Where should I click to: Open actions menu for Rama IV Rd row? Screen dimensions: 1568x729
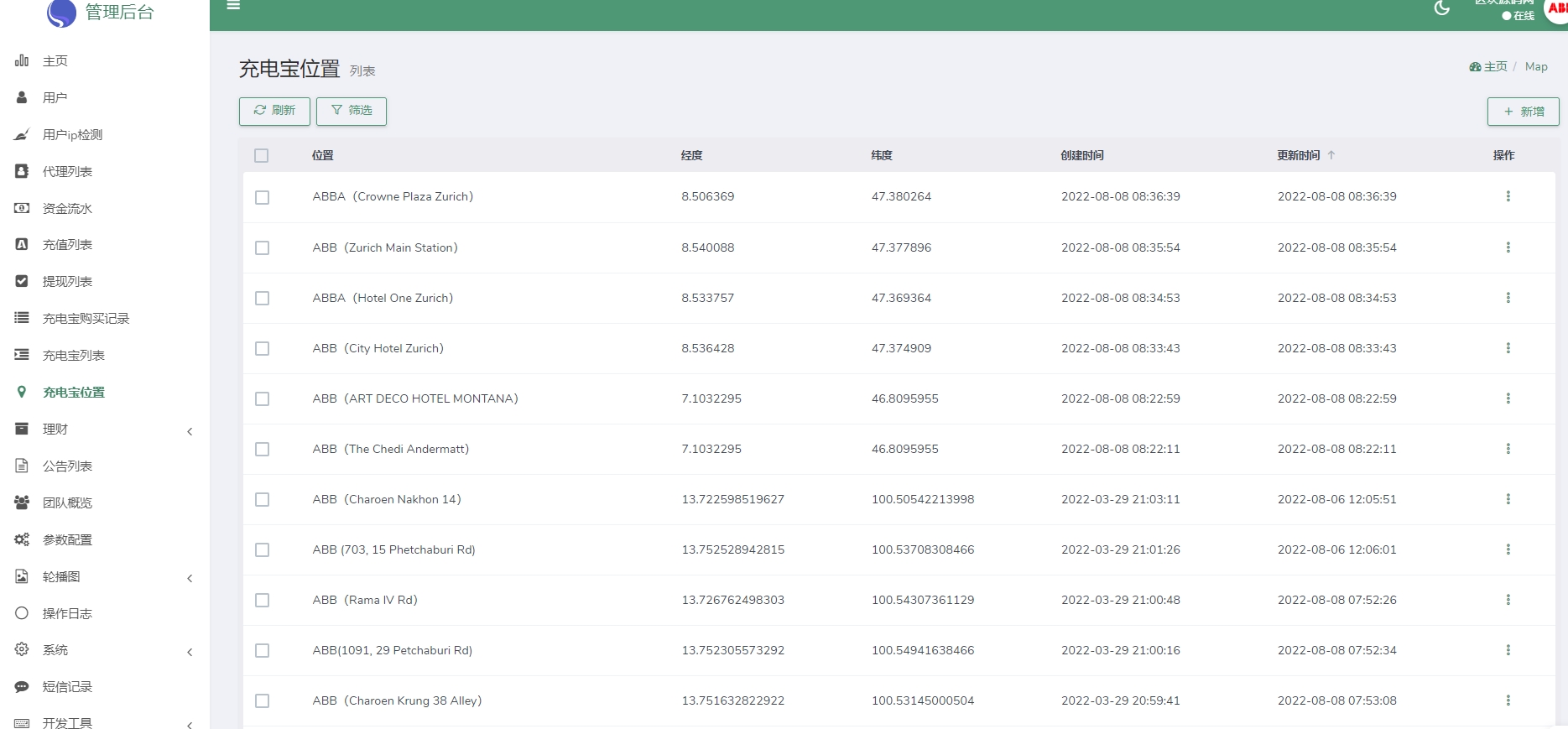[1508, 600]
